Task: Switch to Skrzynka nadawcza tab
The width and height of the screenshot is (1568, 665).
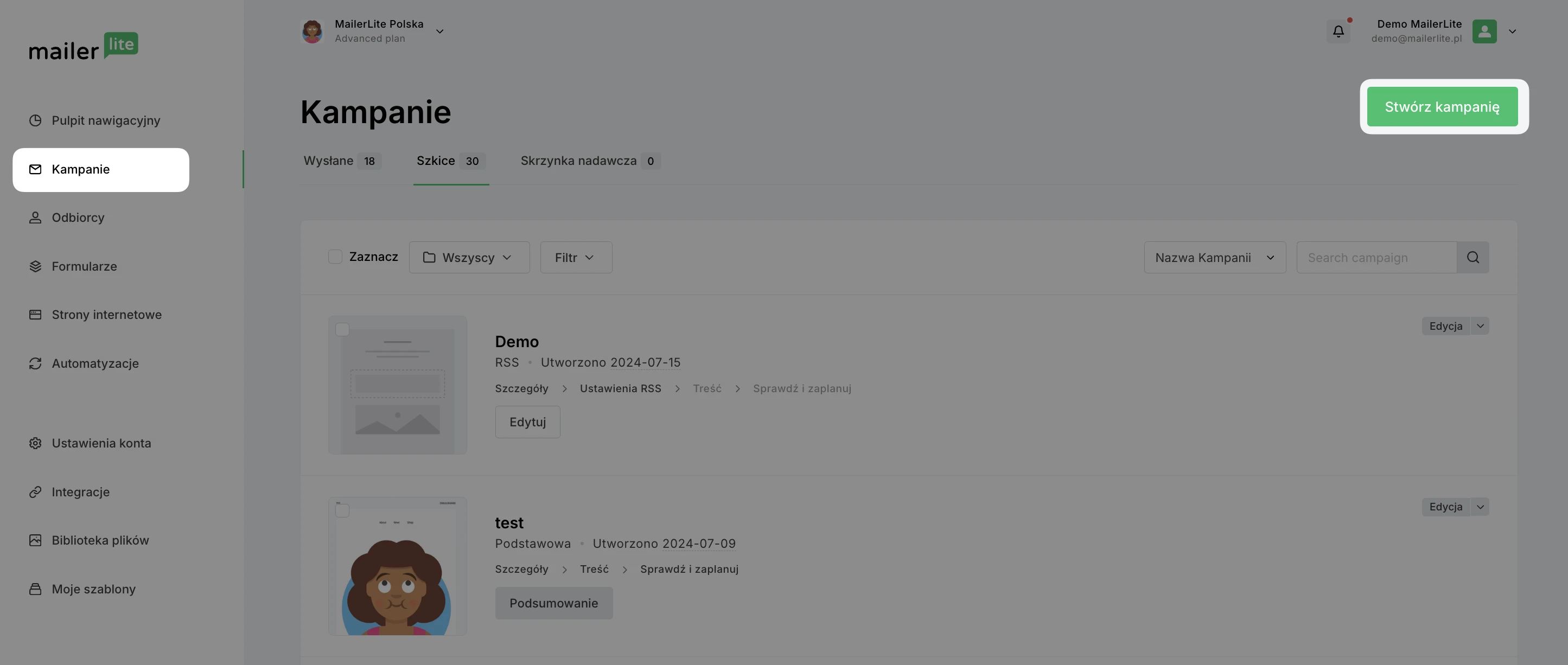Action: click(x=589, y=161)
